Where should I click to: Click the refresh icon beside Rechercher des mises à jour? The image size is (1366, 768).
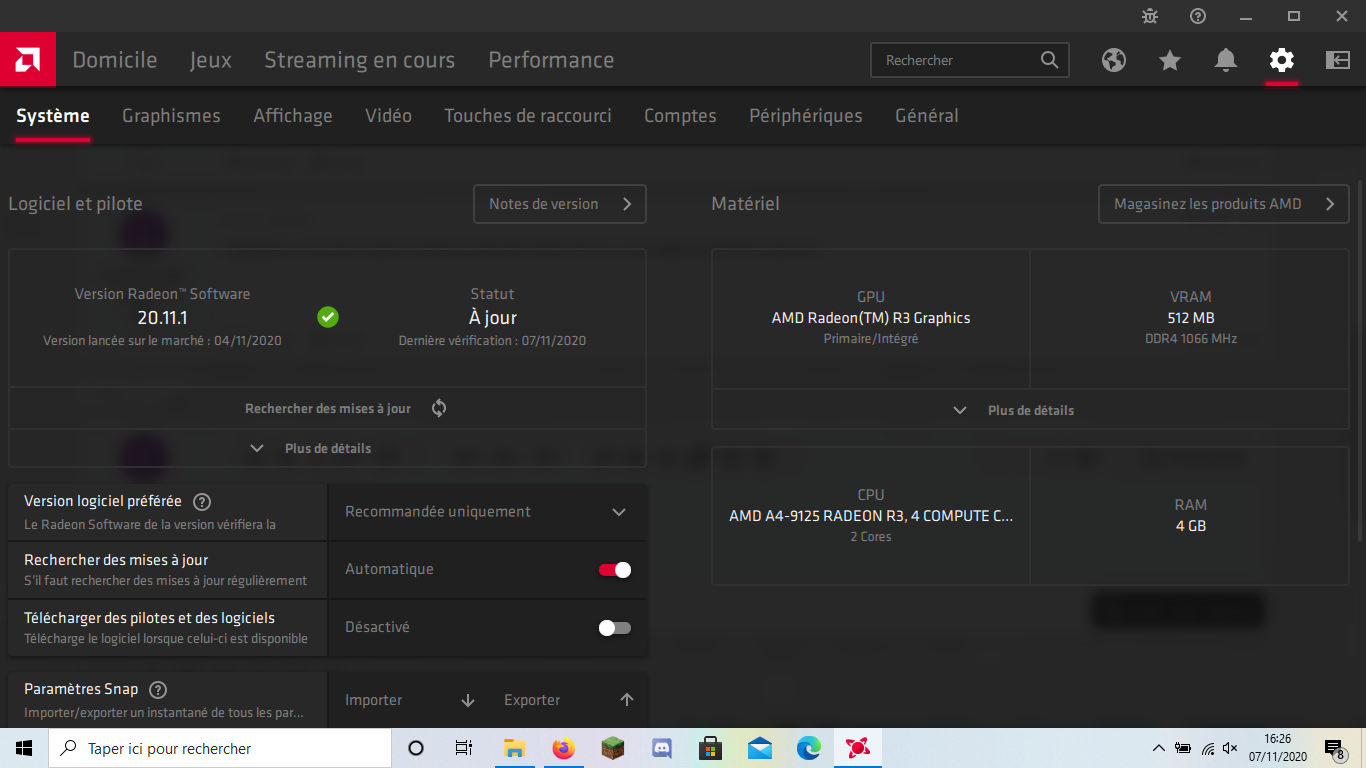tap(439, 408)
